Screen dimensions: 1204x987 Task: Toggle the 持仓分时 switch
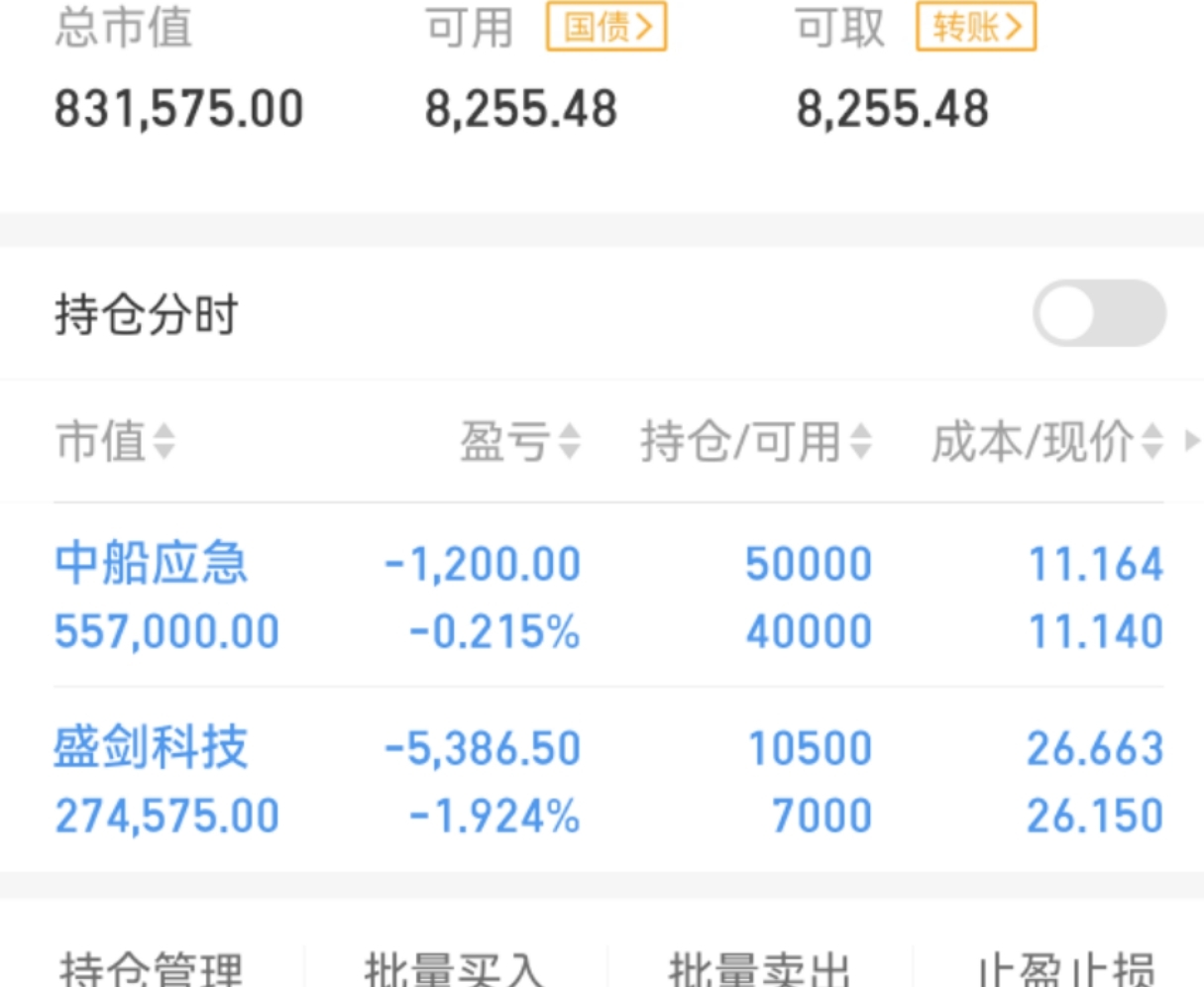(x=1099, y=313)
